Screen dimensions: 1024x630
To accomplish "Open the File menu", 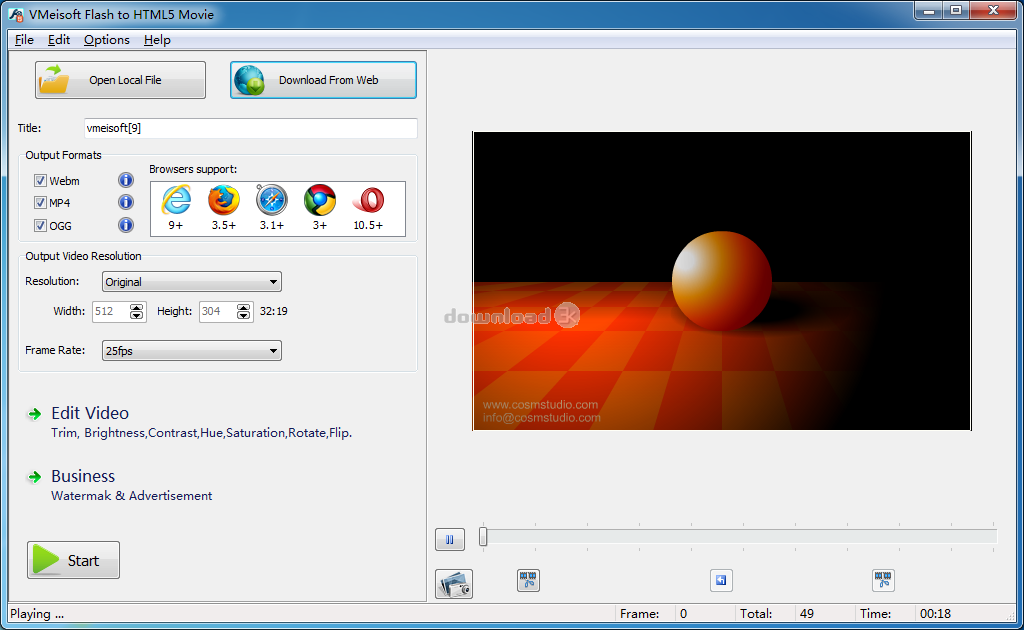I will click(24, 40).
